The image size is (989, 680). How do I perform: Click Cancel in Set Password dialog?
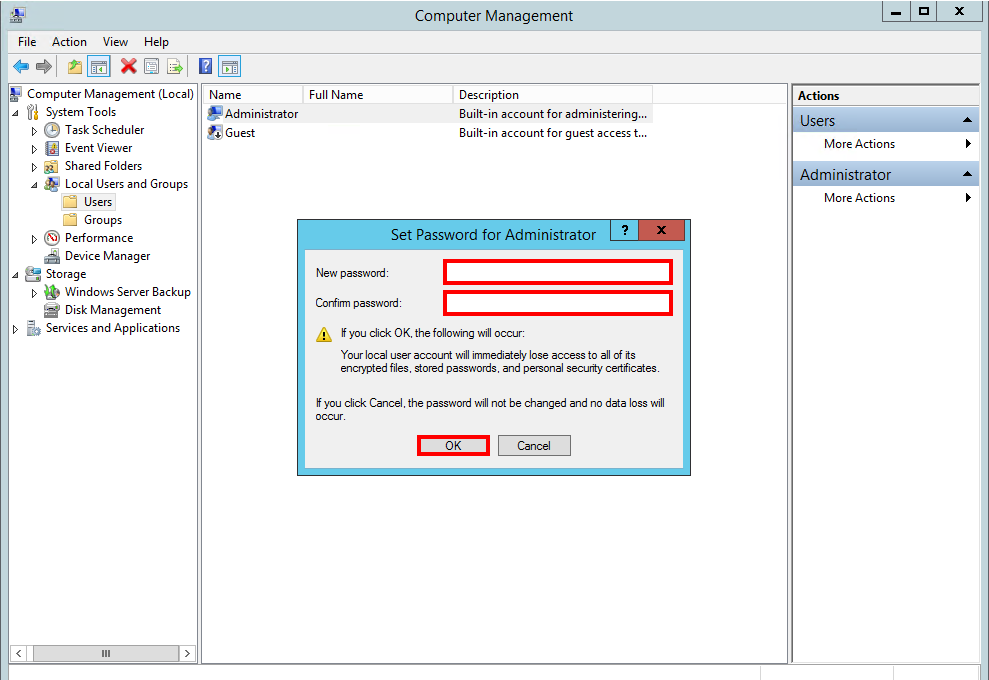(534, 445)
